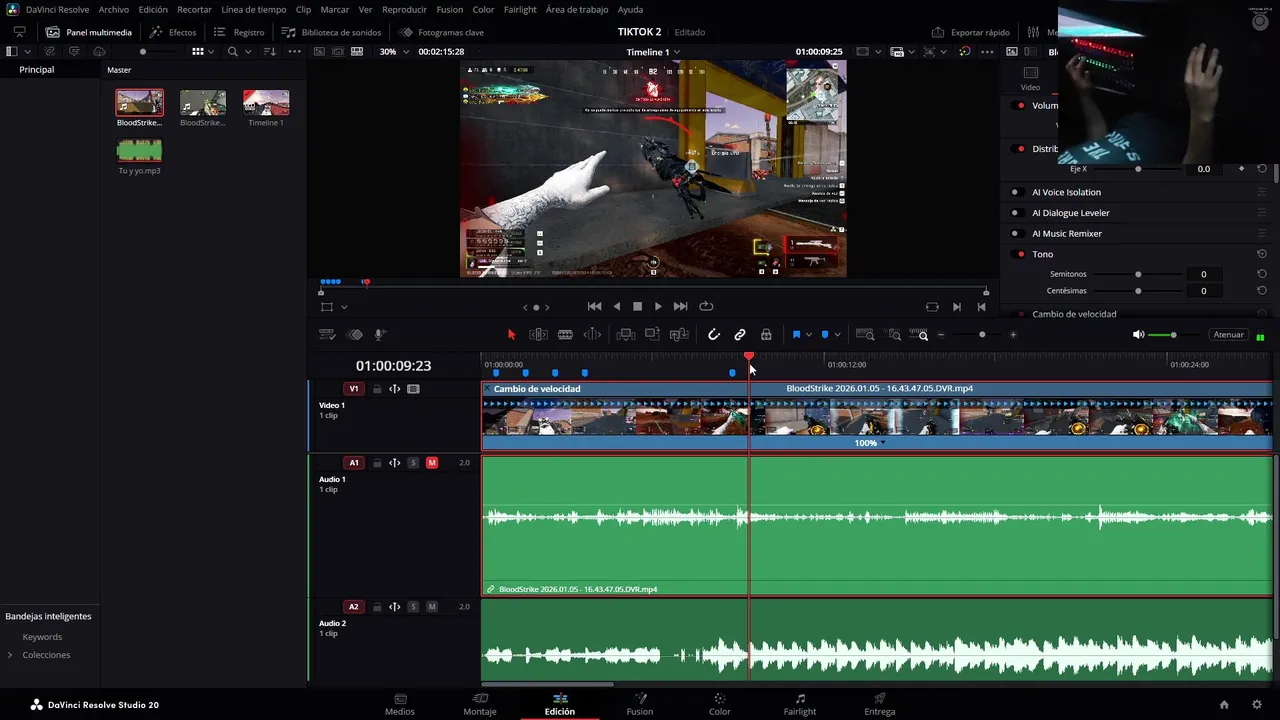Choose the Blade edit tool
The image size is (1280, 720).
565,335
